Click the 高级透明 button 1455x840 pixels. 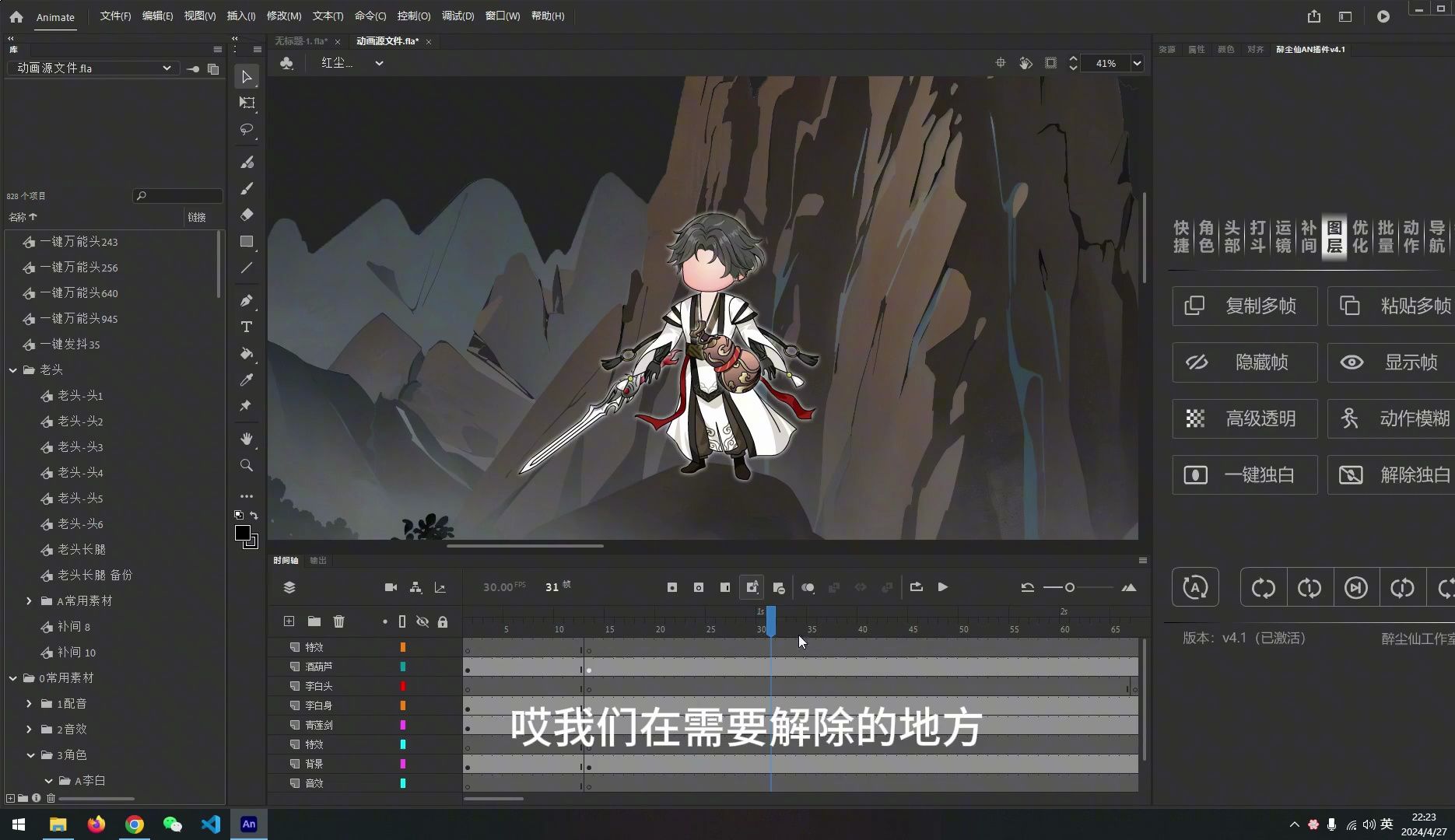(x=1244, y=418)
